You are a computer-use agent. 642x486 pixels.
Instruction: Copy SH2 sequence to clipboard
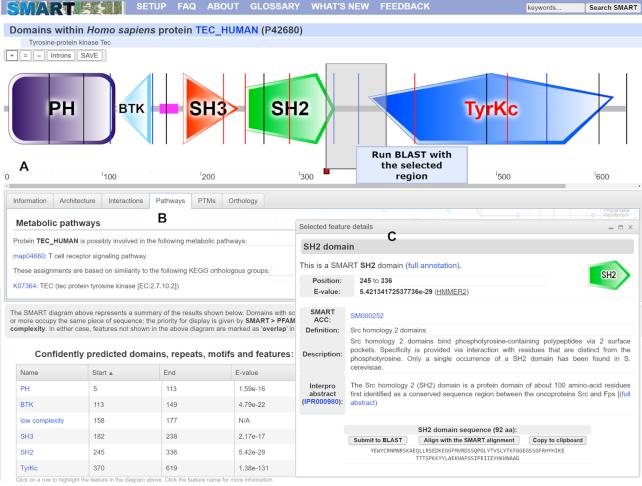[557, 440]
